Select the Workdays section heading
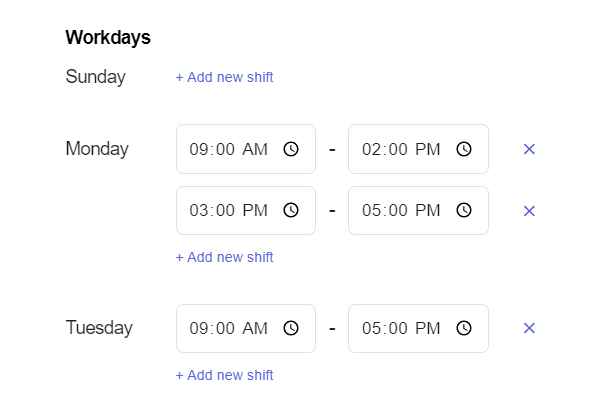Viewport: 606px width, 398px height. coord(108,38)
